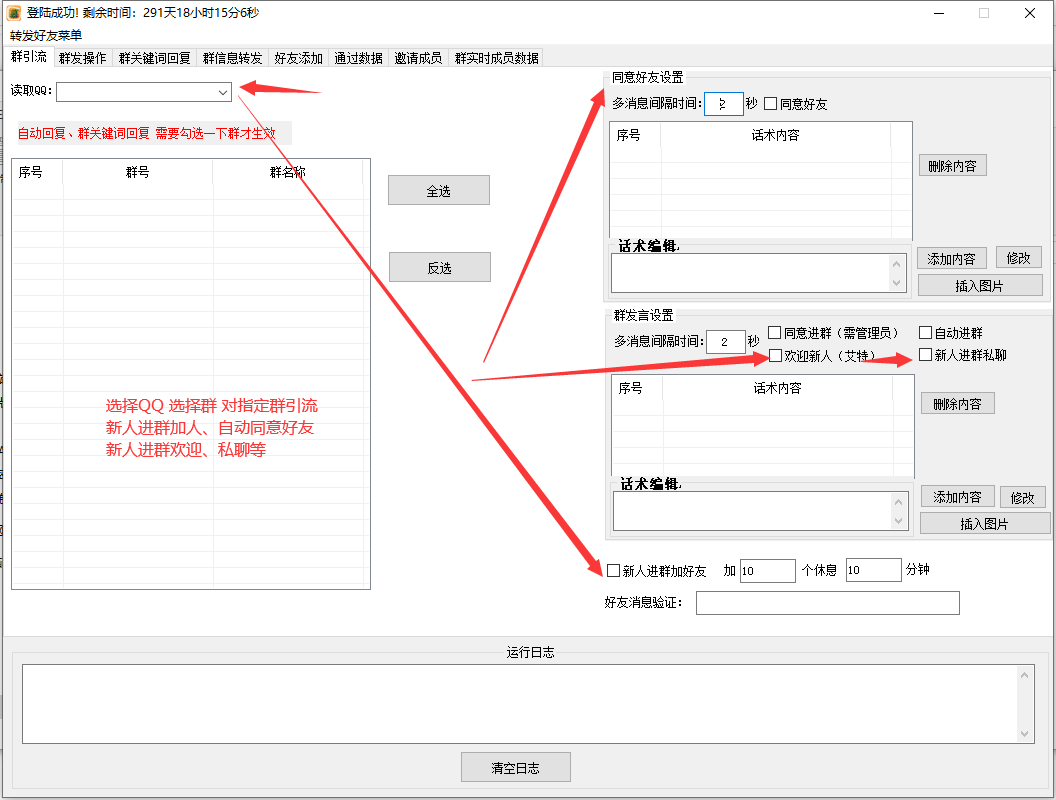Open the 邀请成员 tab
This screenshot has width=1056, height=800.
[x=418, y=58]
